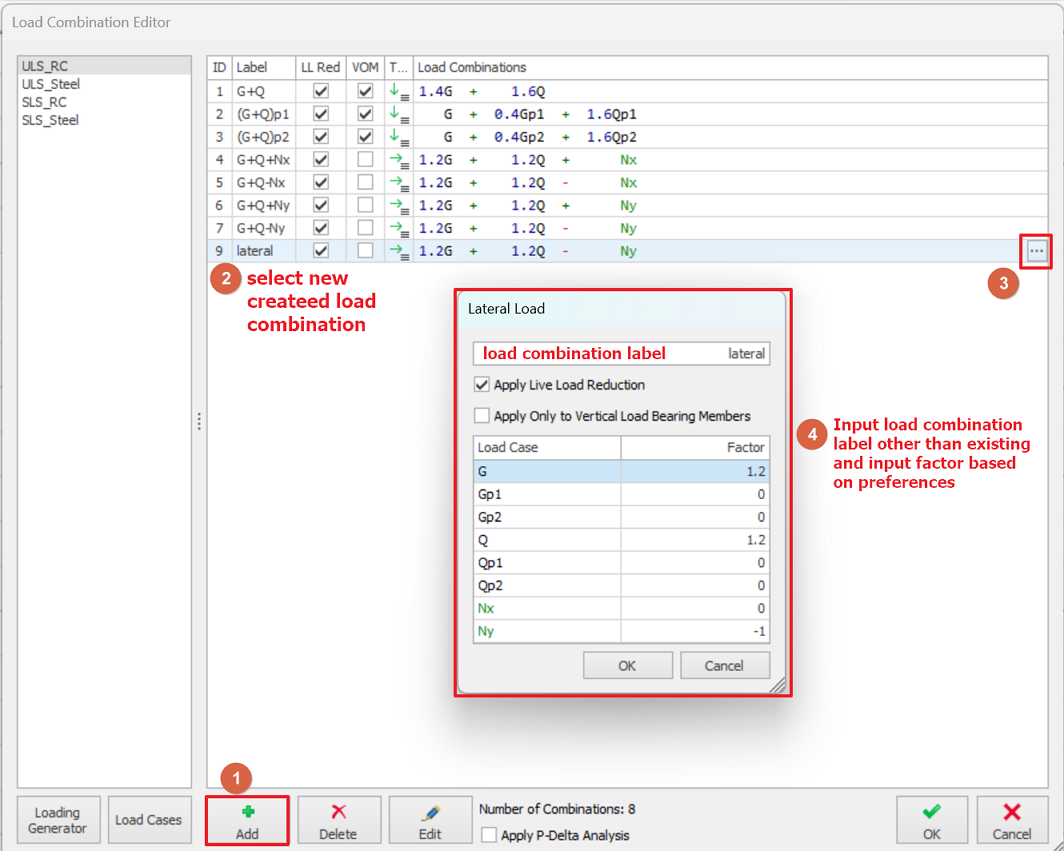Confirm with the green checkmark OK button
This screenshot has width=1064, height=851.
(931, 821)
